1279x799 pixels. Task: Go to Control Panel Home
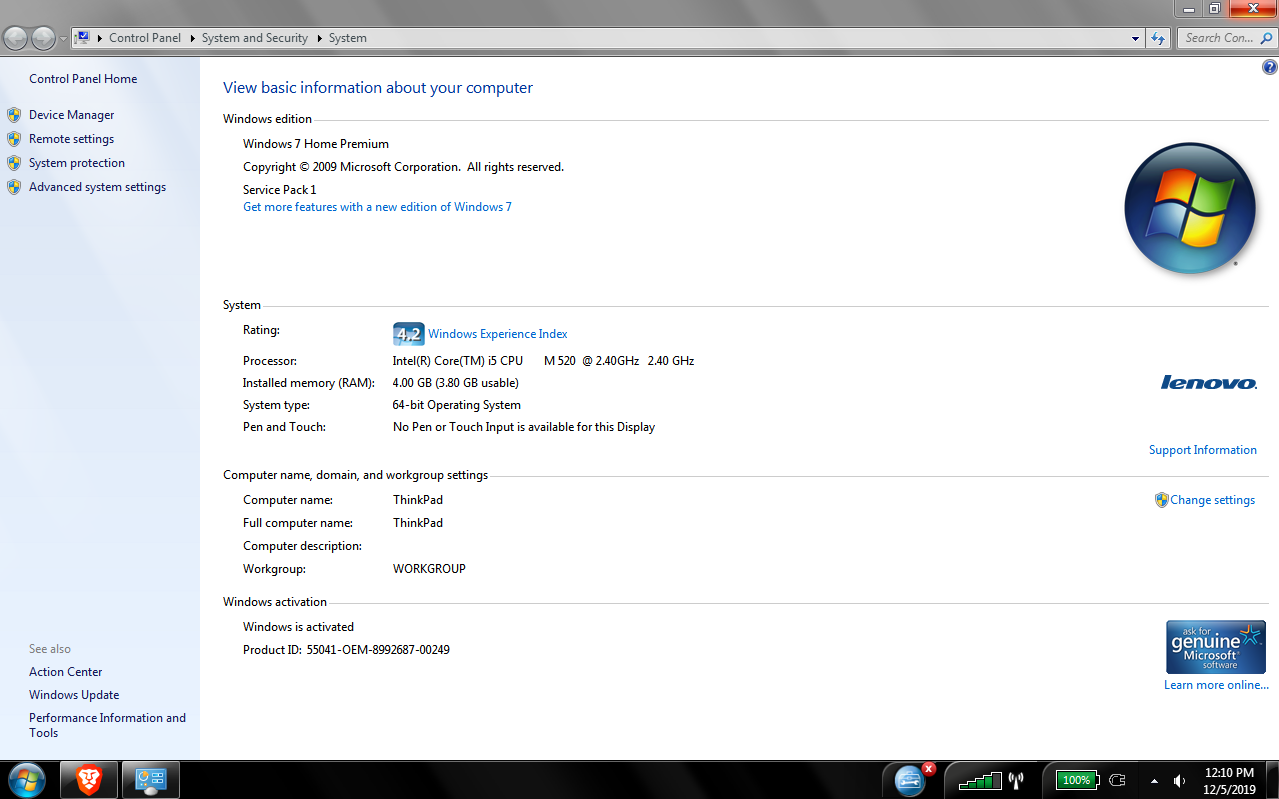(83, 79)
